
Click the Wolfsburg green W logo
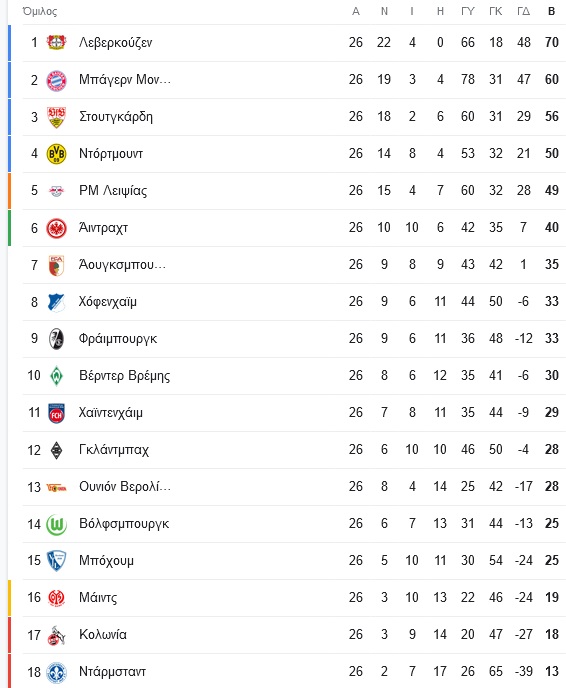click(56, 524)
